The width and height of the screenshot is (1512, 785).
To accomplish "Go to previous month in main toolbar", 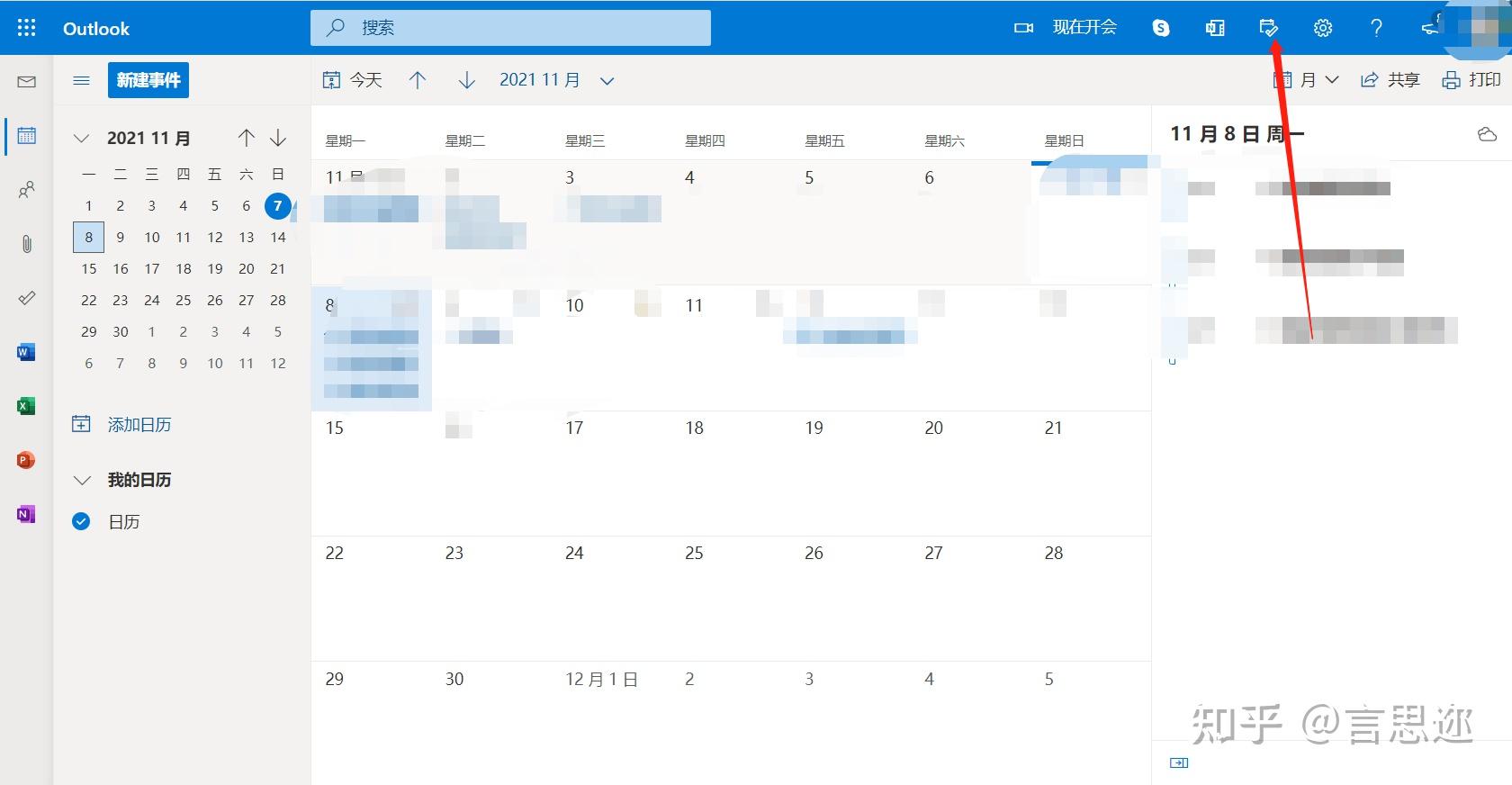I will [x=418, y=80].
